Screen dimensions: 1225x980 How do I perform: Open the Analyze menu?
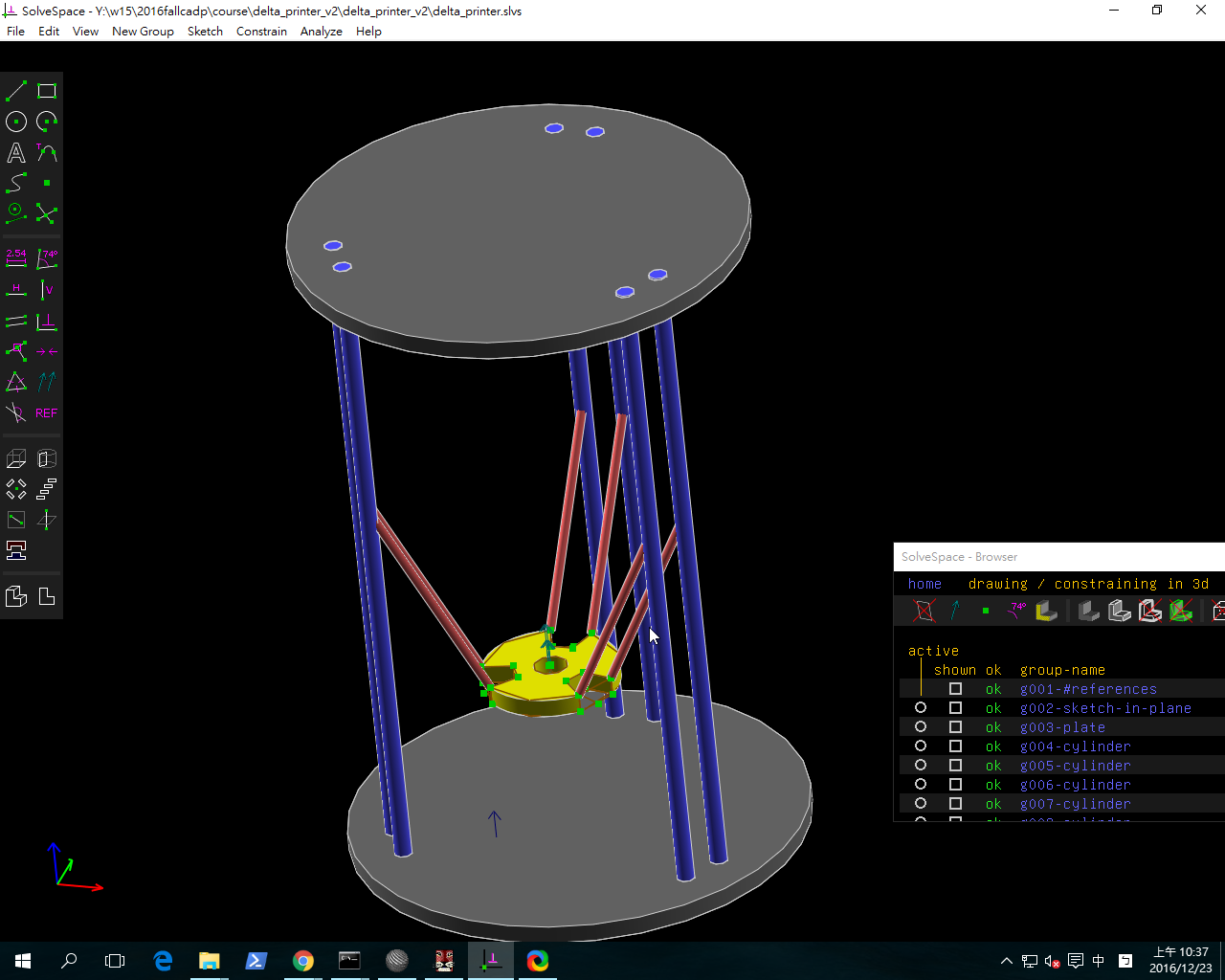click(321, 32)
